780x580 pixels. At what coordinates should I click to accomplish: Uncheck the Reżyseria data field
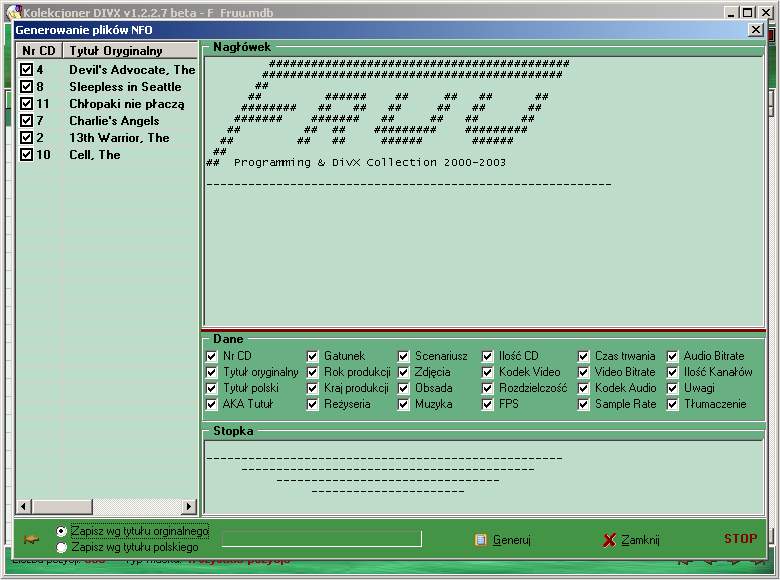coord(313,404)
